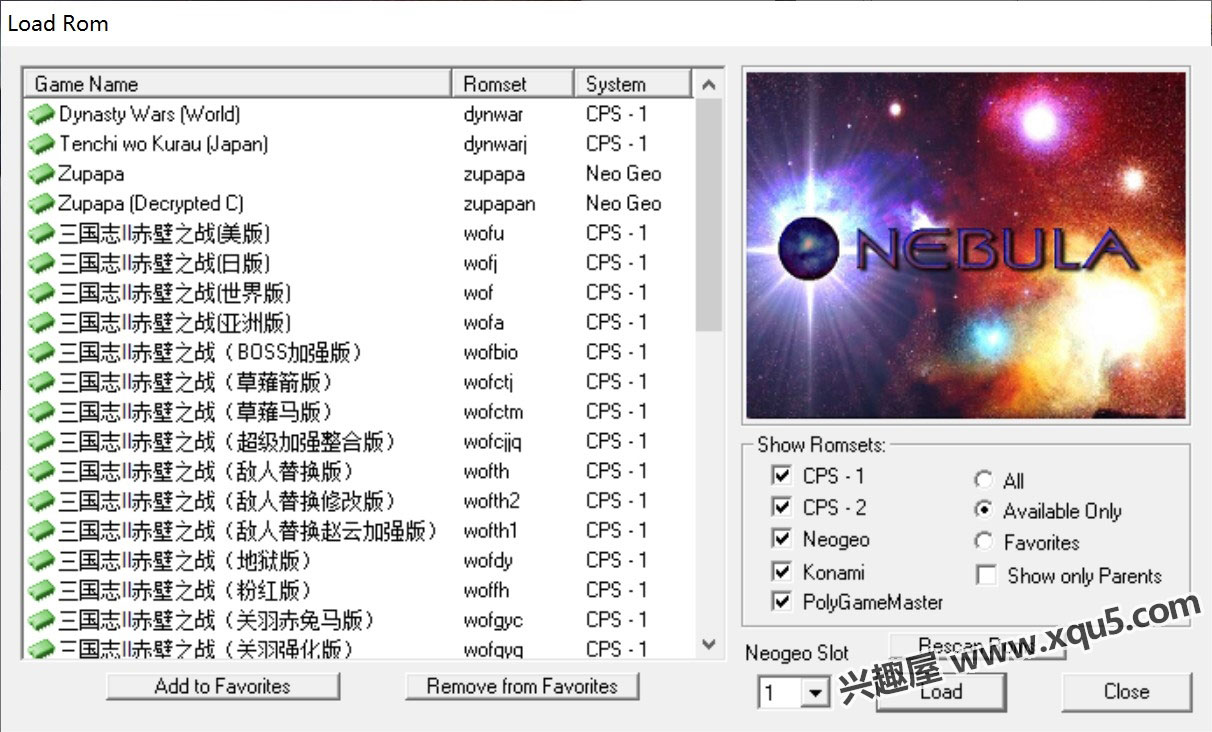Click the green icon for 三国志II赤壁之战(美版)
Viewport: 1212px width, 732px height.
(x=41, y=234)
